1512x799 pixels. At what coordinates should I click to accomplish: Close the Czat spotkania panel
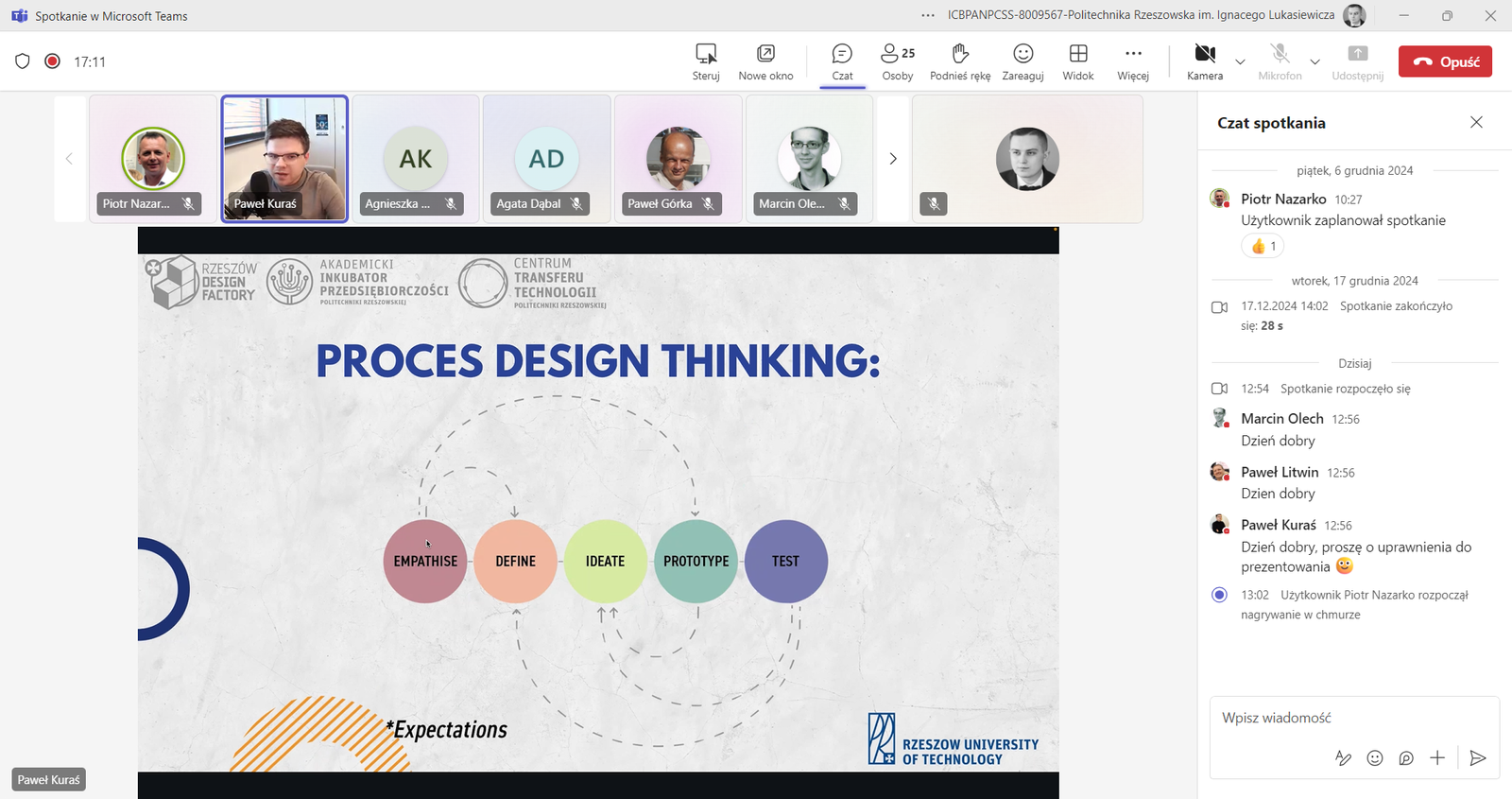click(1476, 122)
